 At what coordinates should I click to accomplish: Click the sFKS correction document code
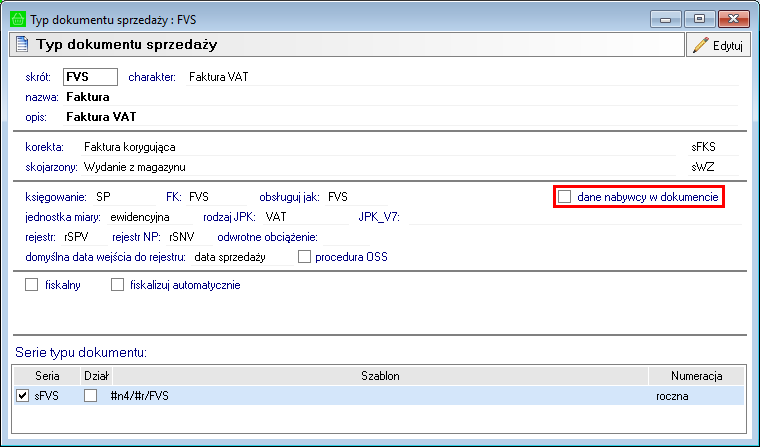[691, 146]
